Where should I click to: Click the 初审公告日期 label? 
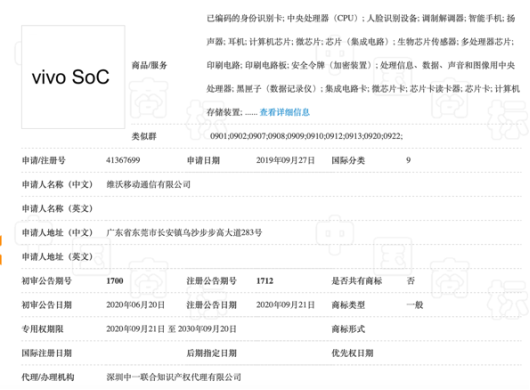pos(47,305)
